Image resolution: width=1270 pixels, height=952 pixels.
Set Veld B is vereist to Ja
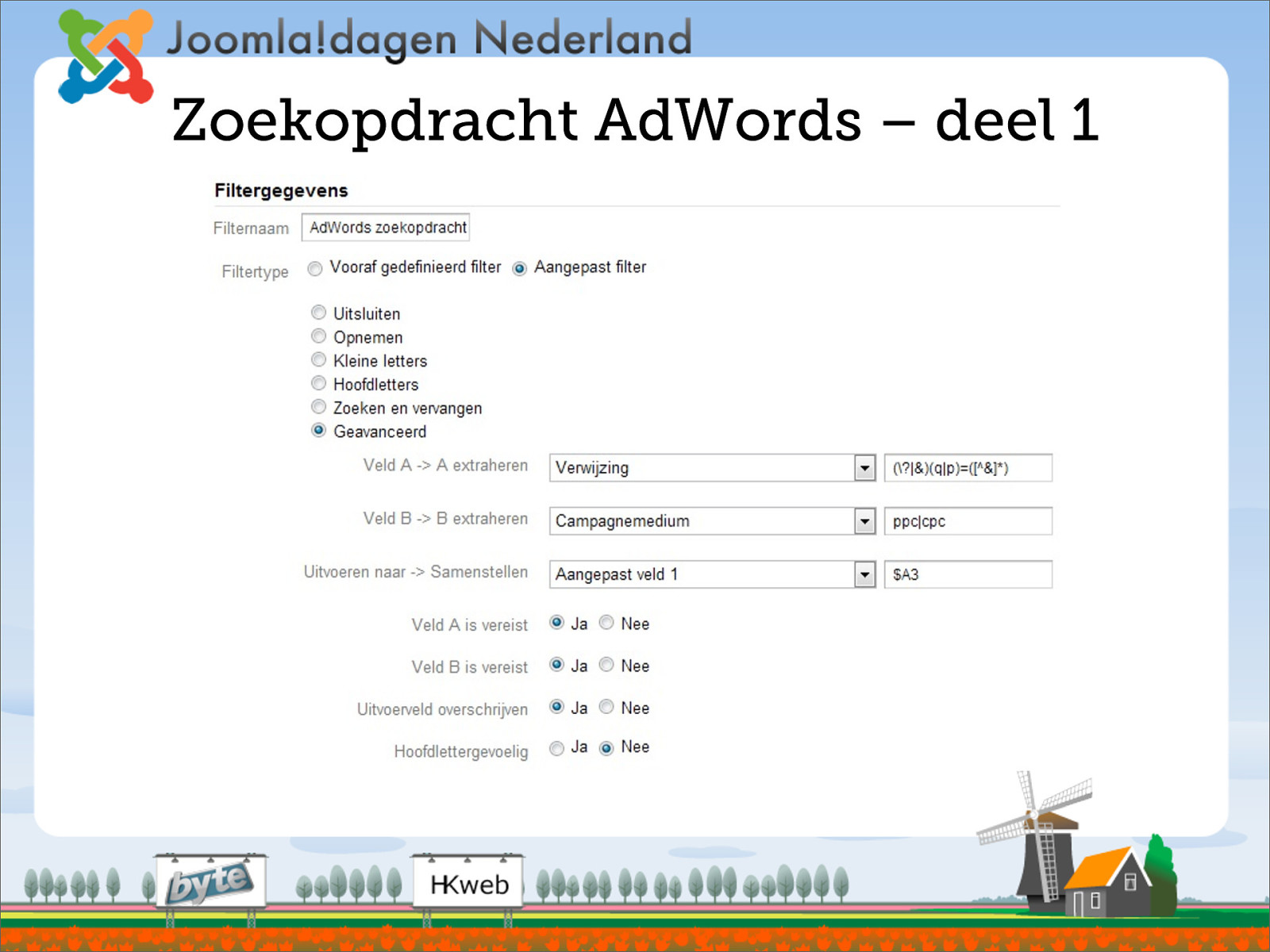(557, 665)
